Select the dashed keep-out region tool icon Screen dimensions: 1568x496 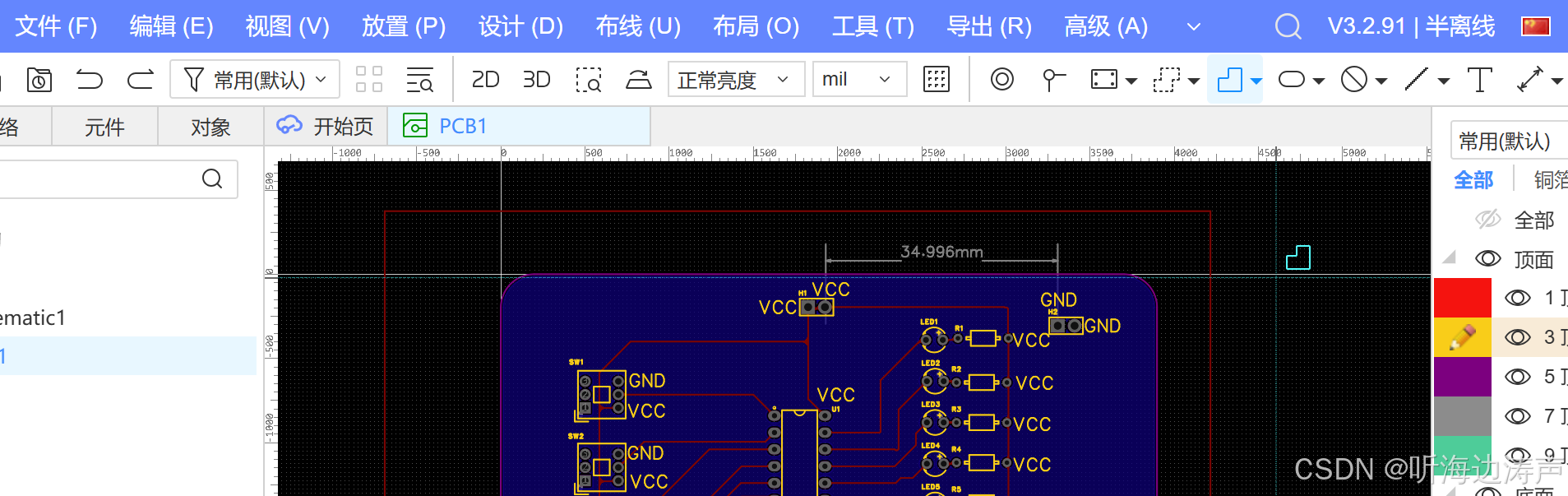[1167, 80]
